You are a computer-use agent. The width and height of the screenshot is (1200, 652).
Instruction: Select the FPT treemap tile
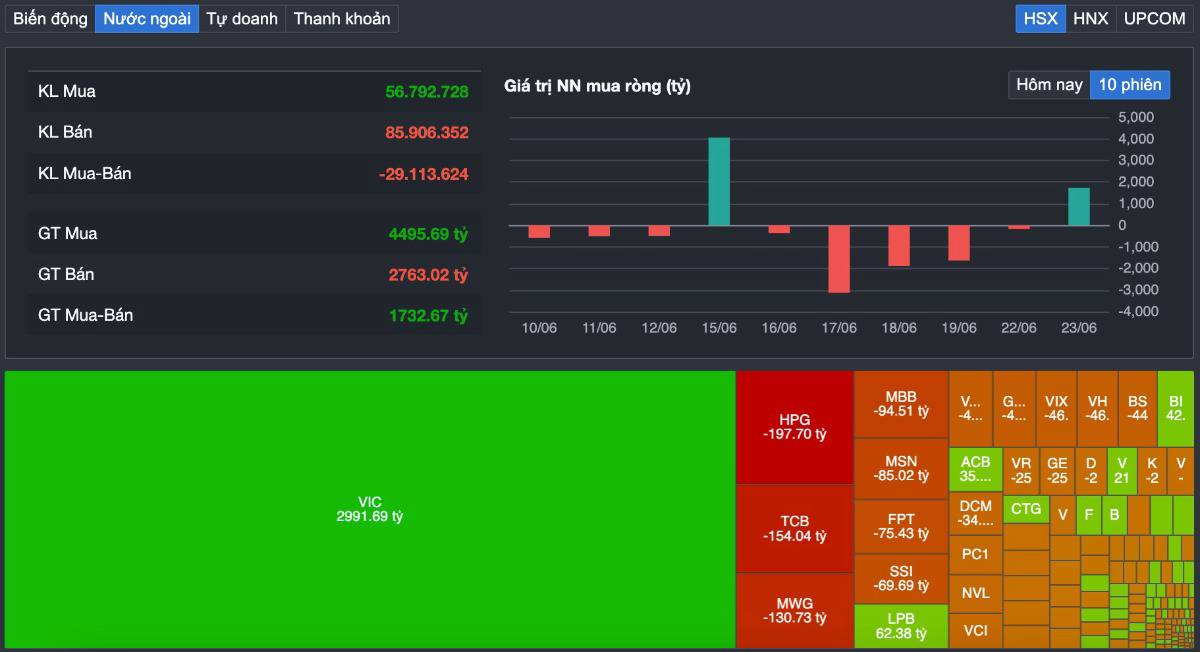(x=901, y=526)
